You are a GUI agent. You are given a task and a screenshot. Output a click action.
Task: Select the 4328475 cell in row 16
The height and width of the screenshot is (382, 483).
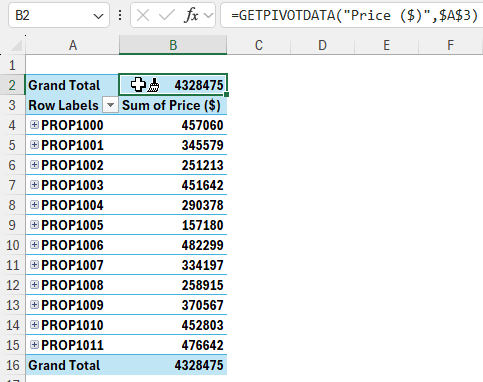tap(173, 365)
